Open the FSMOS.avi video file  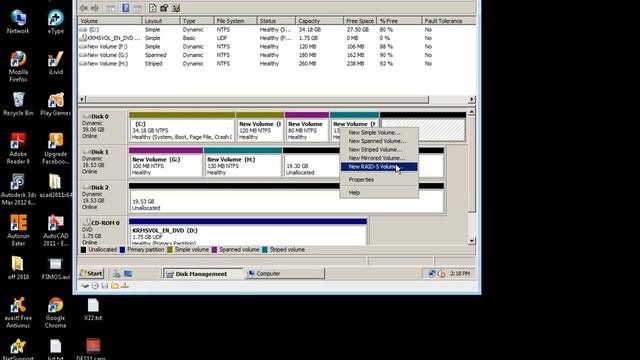pos(56,268)
